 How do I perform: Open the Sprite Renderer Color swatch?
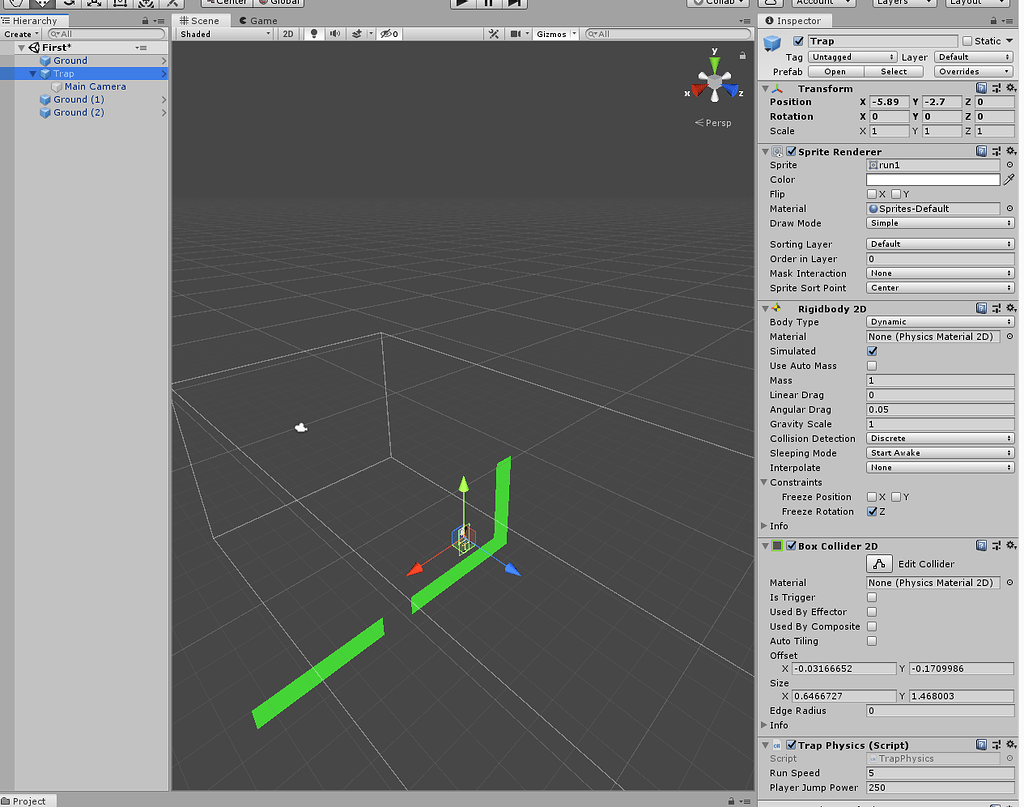click(x=932, y=179)
